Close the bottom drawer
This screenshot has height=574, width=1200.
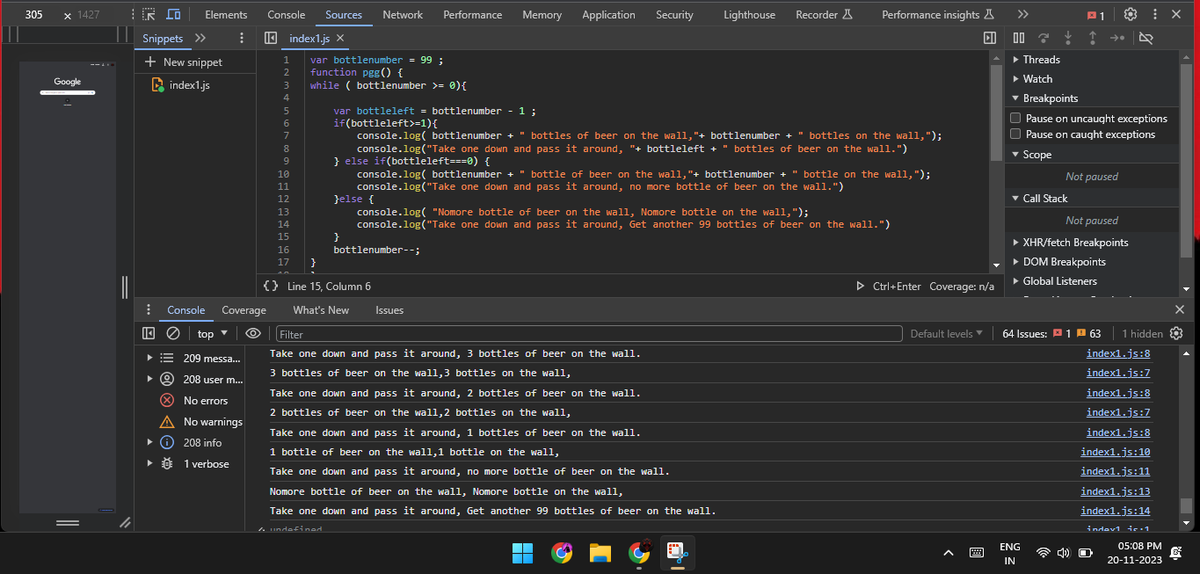1179,310
